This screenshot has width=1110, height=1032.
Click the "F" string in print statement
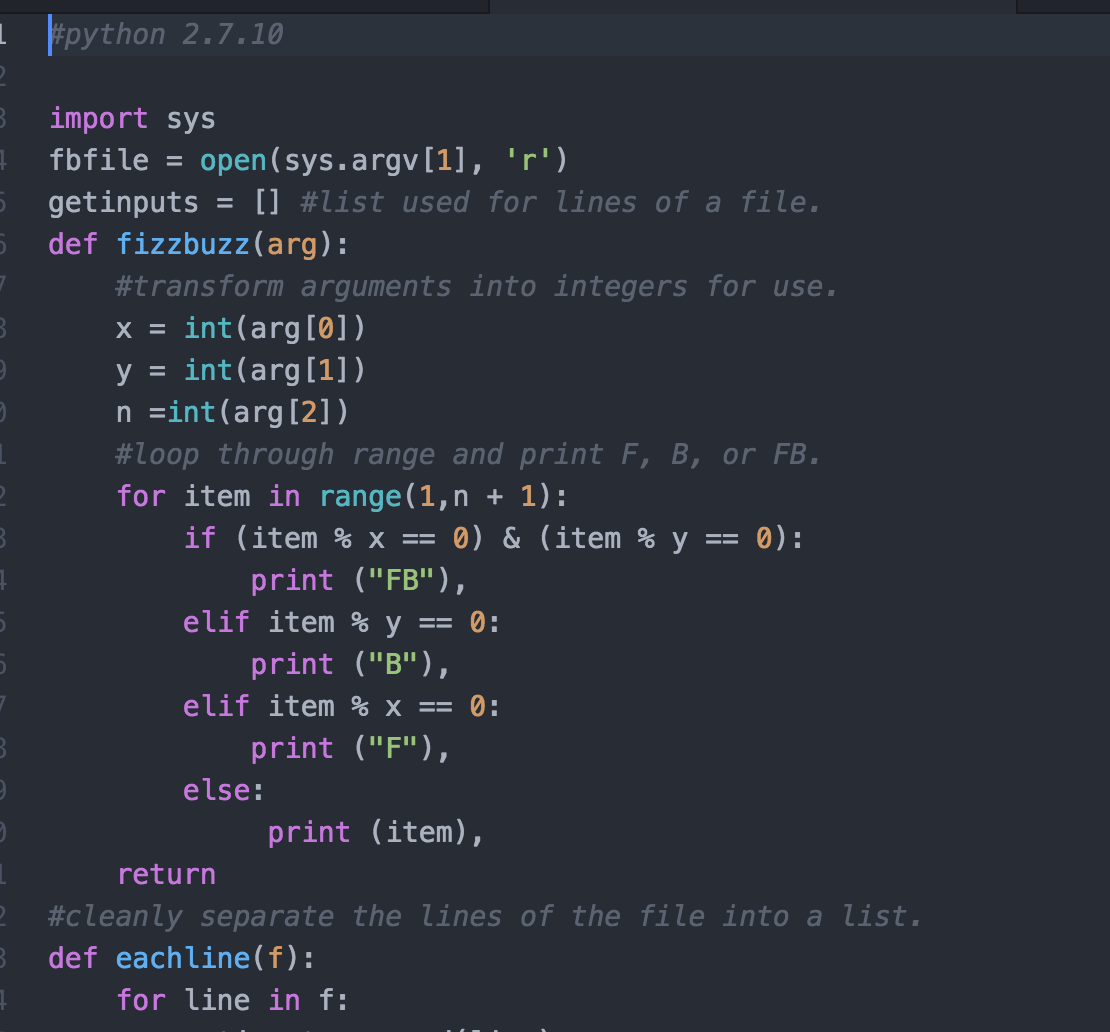pos(393,749)
